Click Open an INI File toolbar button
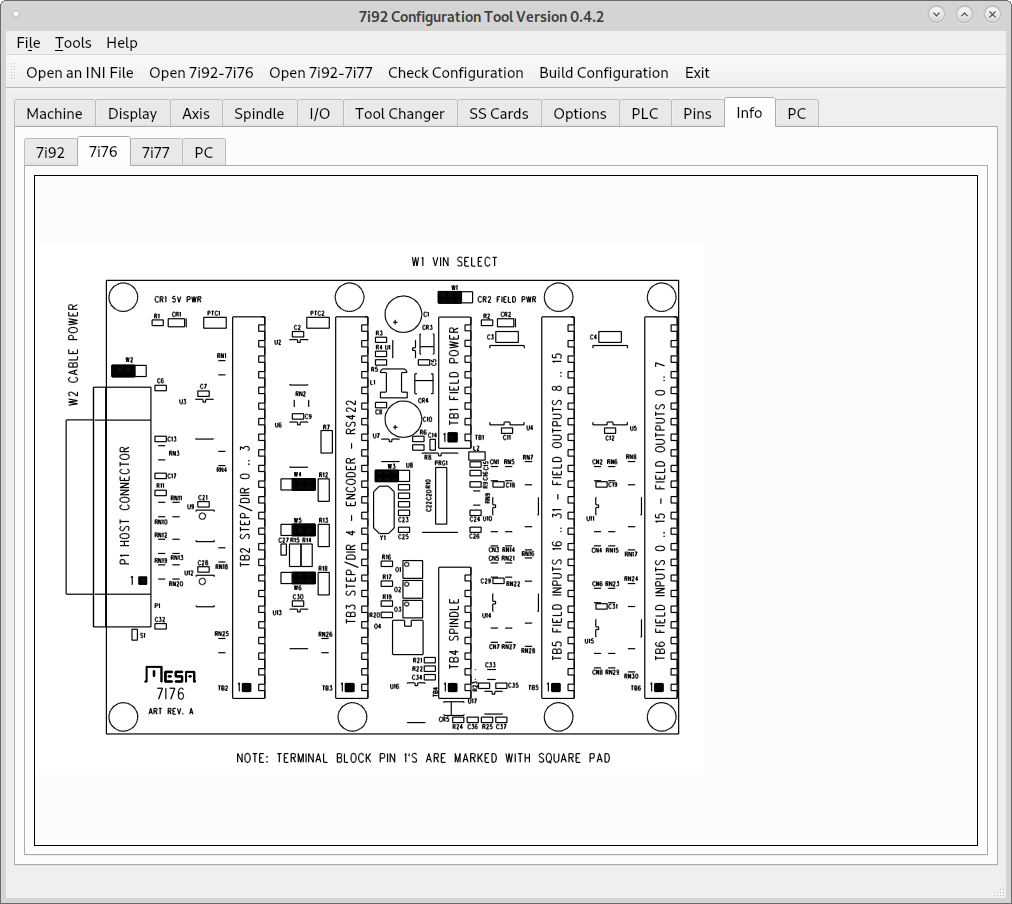Screen dimensions: 1012x904 coord(80,73)
